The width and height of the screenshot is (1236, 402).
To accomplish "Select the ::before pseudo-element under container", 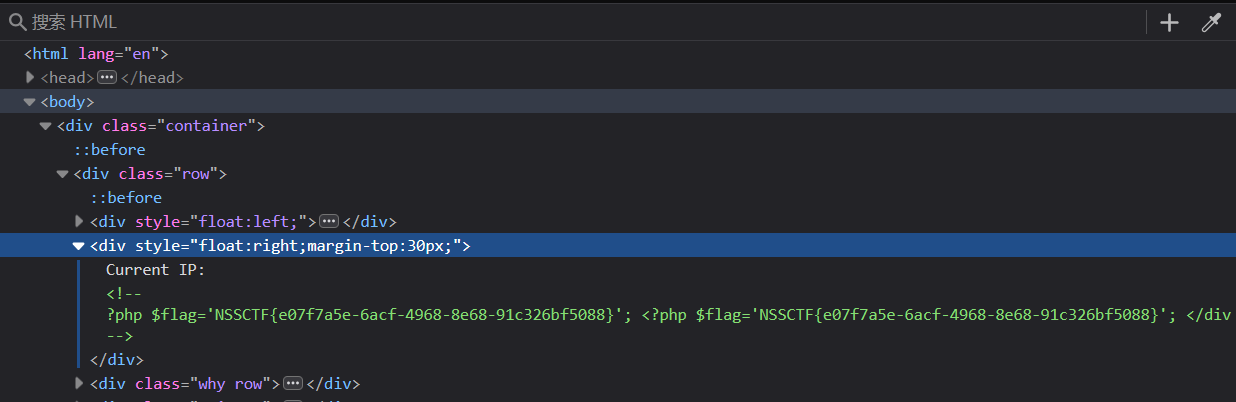I will pos(109,150).
